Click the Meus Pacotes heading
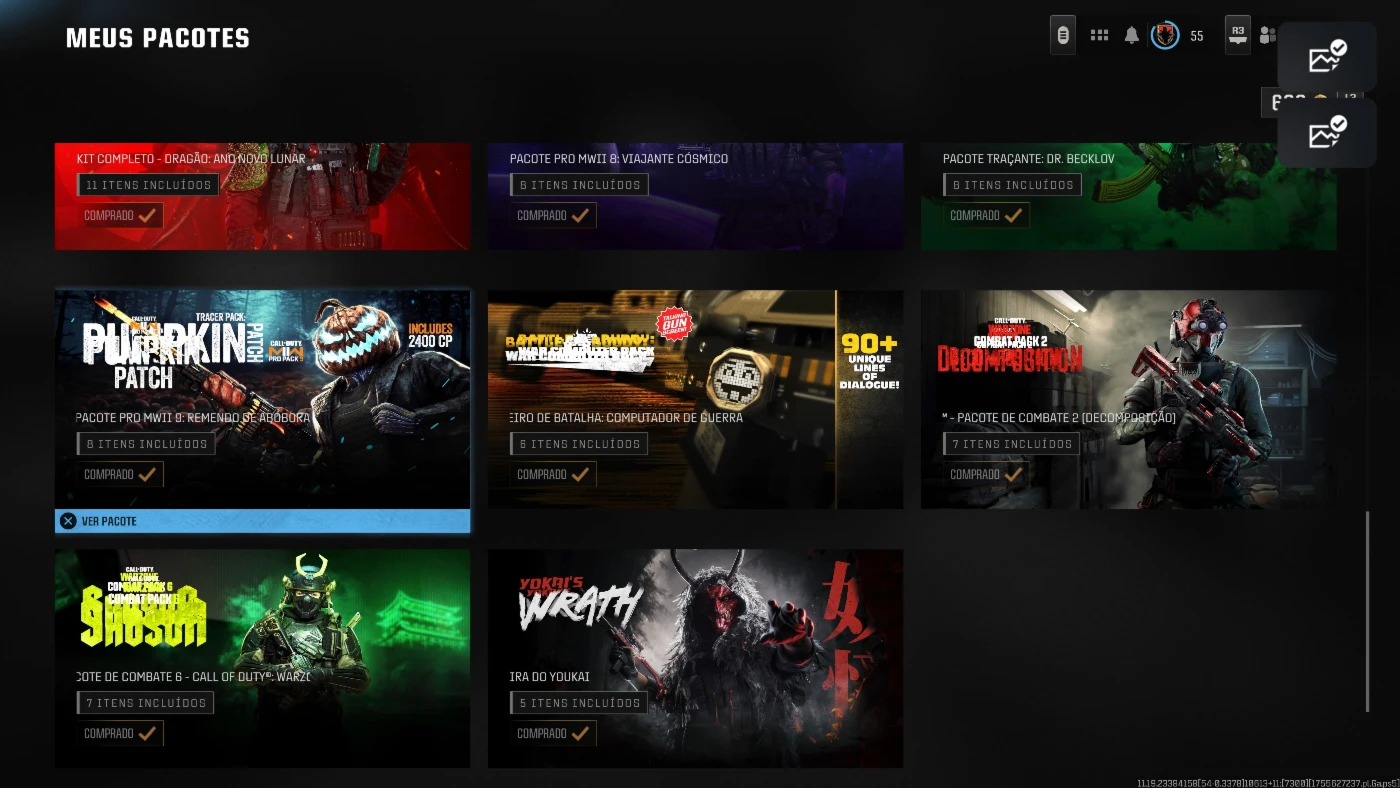1400x788 pixels. [x=158, y=38]
